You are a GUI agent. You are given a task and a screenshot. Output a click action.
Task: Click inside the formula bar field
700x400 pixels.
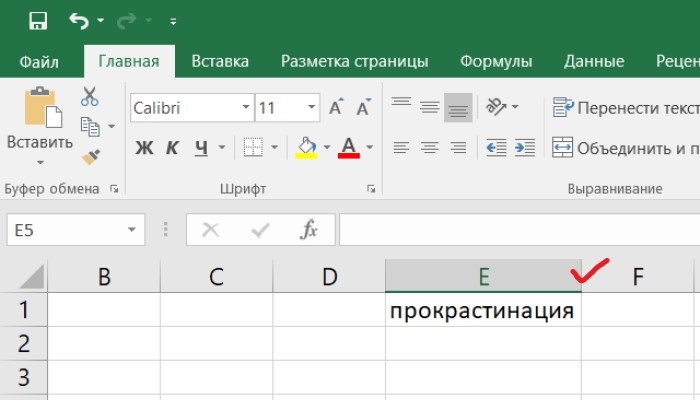[x=519, y=230]
